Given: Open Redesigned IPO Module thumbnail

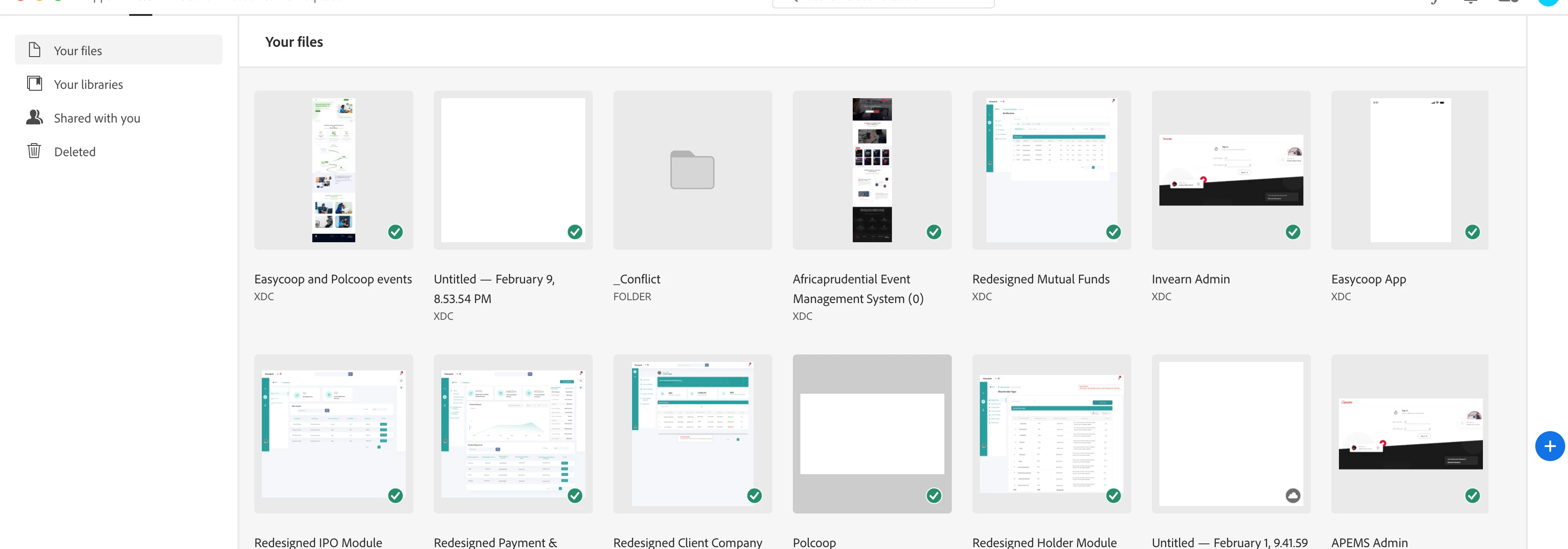Looking at the screenshot, I should (333, 433).
